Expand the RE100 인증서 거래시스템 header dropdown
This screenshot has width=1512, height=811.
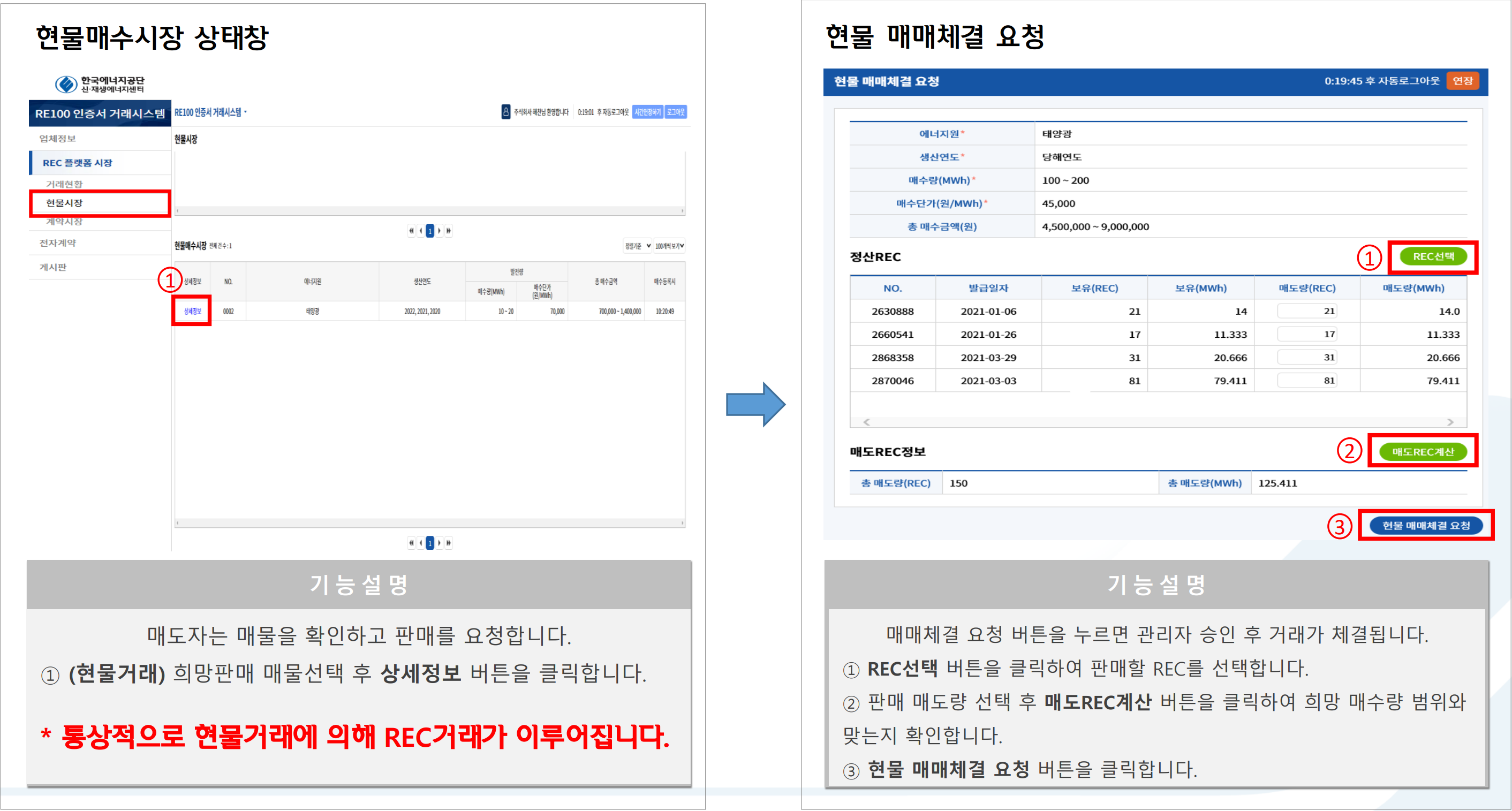[x=211, y=112]
